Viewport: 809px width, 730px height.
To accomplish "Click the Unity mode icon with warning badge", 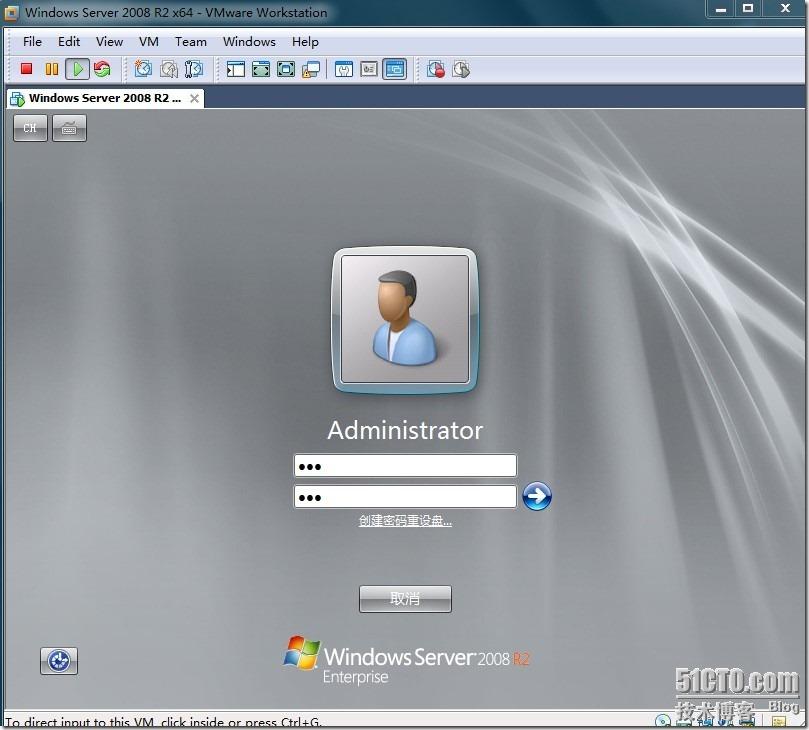I will click(x=311, y=69).
